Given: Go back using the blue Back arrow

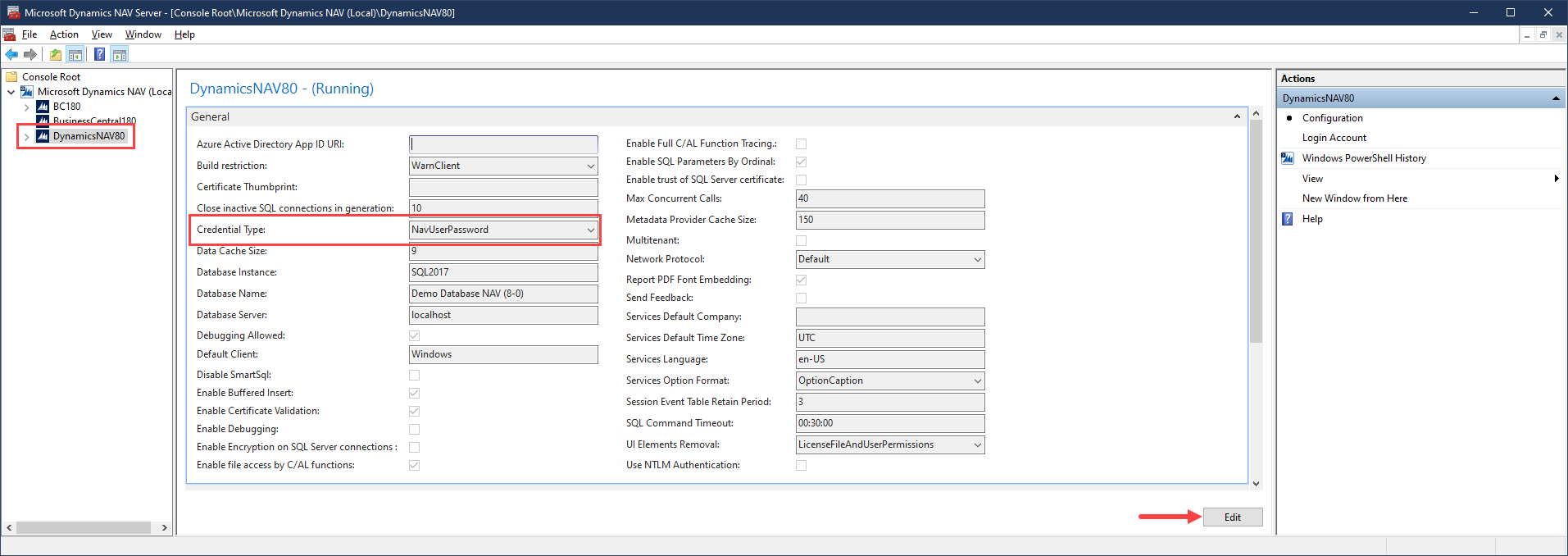Looking at the screenshot, I should coord(11,55).
